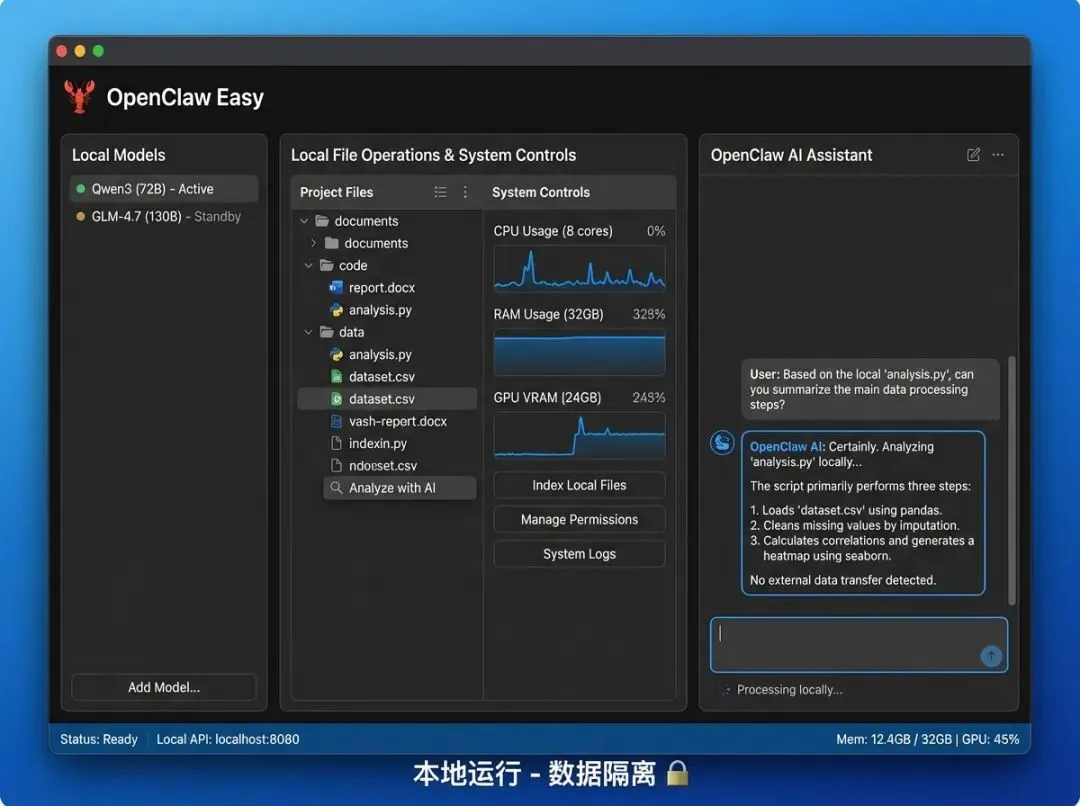The height and width of the screenshot is (806, 1080).
Task: Collapse the top-level documents folder chevron
Action: tap(304, 221)
